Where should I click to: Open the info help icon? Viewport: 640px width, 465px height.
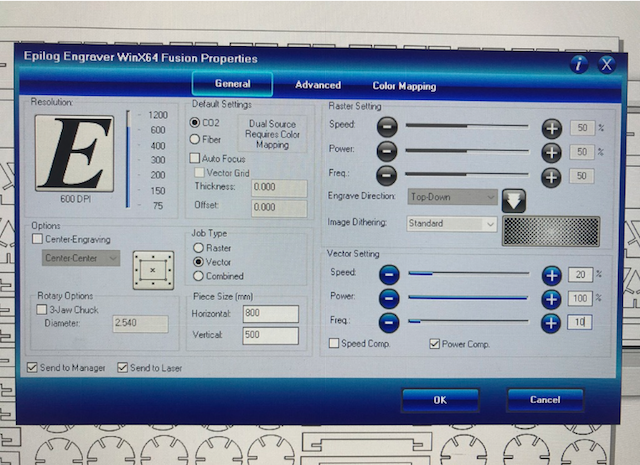(x=578, y=64)
